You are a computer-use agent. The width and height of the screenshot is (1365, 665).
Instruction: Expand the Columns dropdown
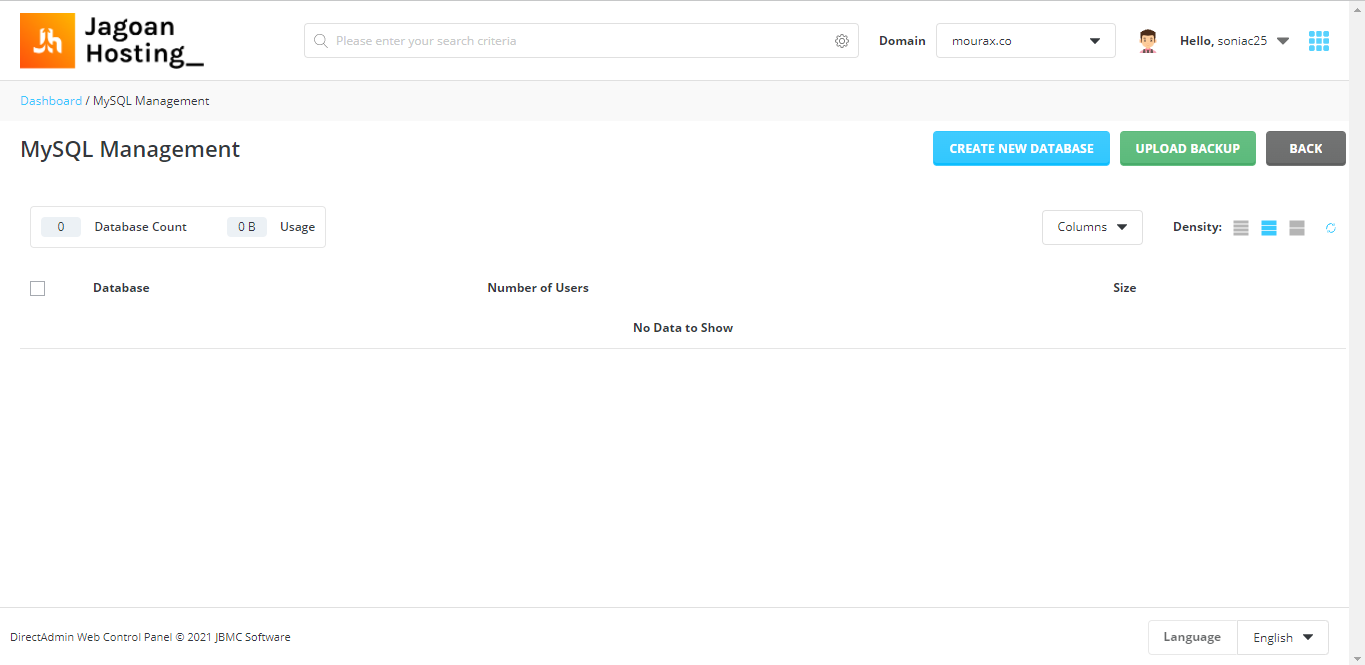click(x=1092, y=227)
